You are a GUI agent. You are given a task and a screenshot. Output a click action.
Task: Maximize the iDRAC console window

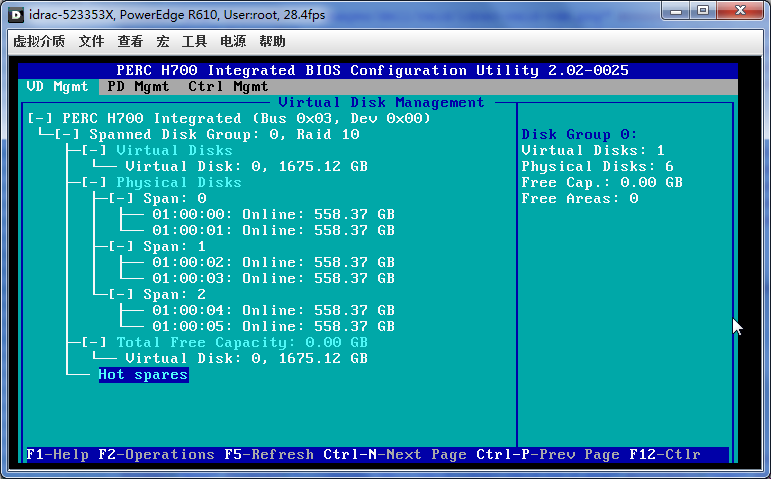click(x=705, y=13)
